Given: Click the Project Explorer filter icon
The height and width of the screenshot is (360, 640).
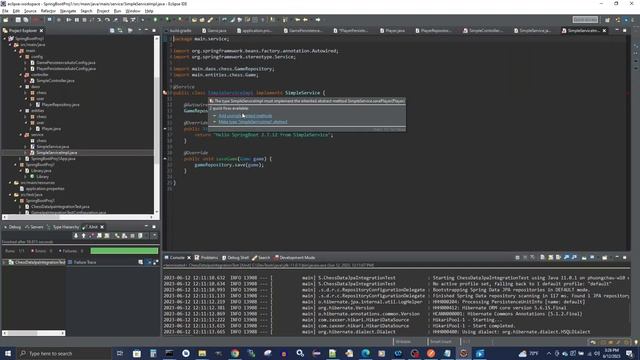Looking at the screenshot, I should click(130, 30).
